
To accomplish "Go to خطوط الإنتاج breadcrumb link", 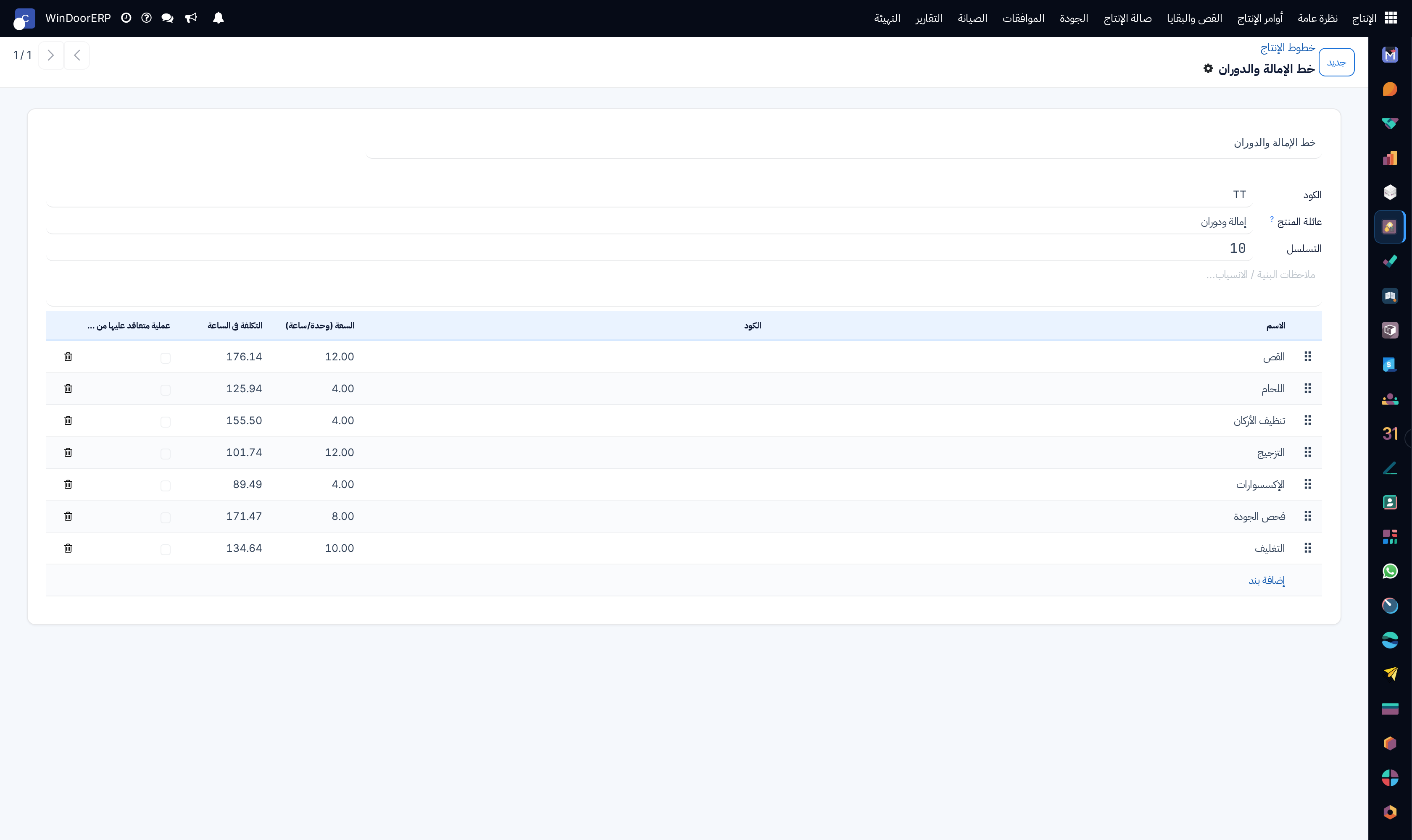I will (x=1287, y=47).
